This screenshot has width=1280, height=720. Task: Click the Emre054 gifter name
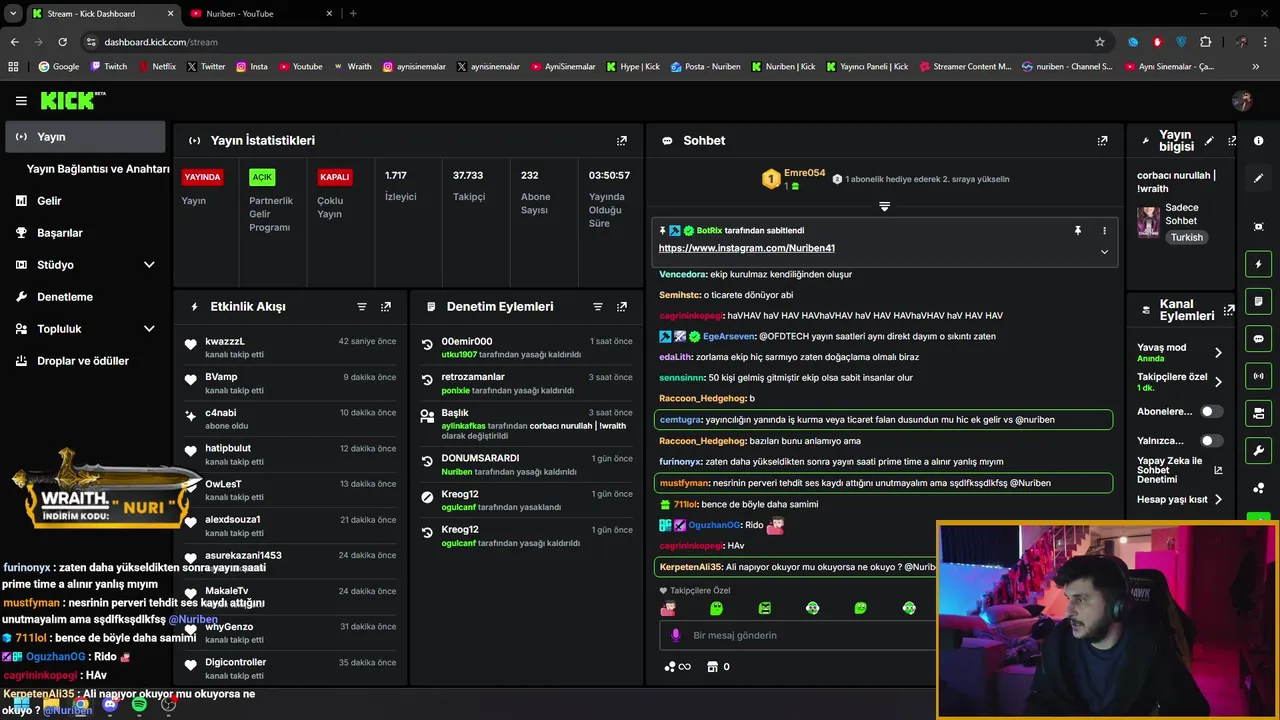point(805,173)
